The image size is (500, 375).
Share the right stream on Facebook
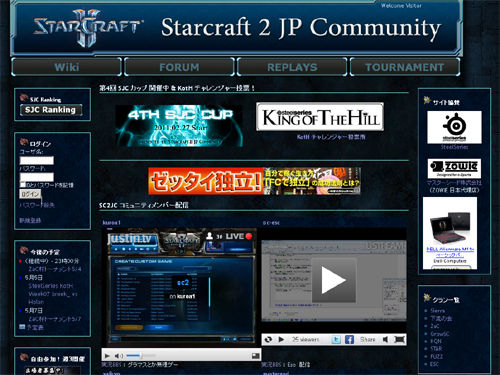349,339
